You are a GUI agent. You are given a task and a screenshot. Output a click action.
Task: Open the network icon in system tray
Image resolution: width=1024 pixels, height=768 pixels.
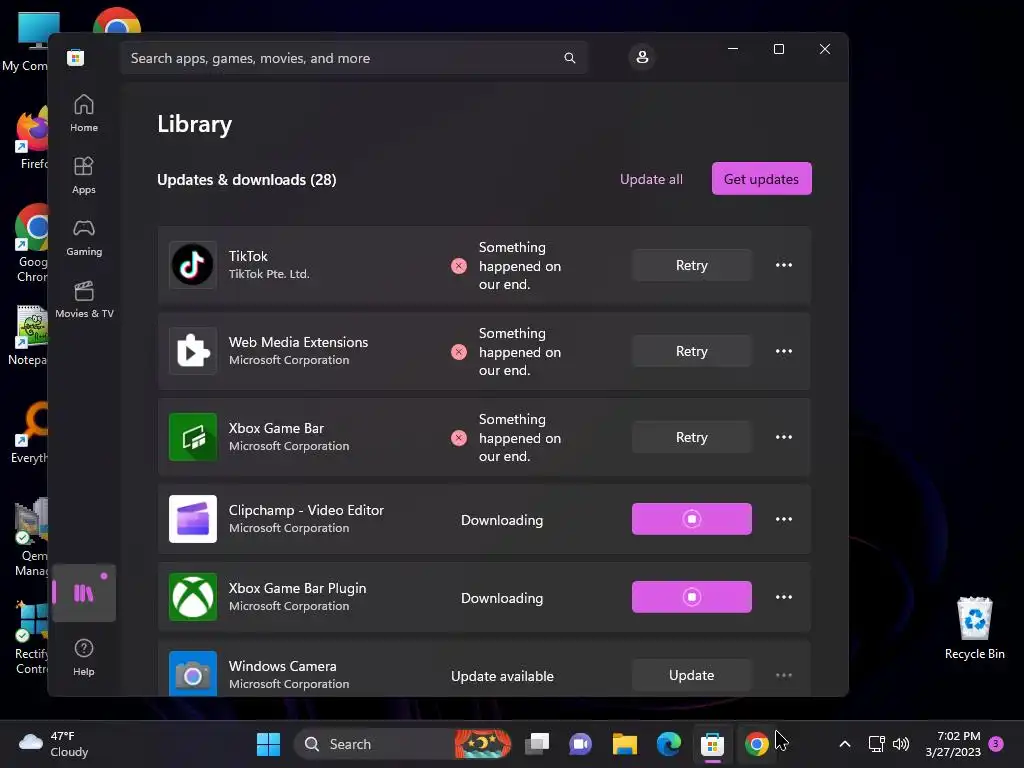point(876,744)
